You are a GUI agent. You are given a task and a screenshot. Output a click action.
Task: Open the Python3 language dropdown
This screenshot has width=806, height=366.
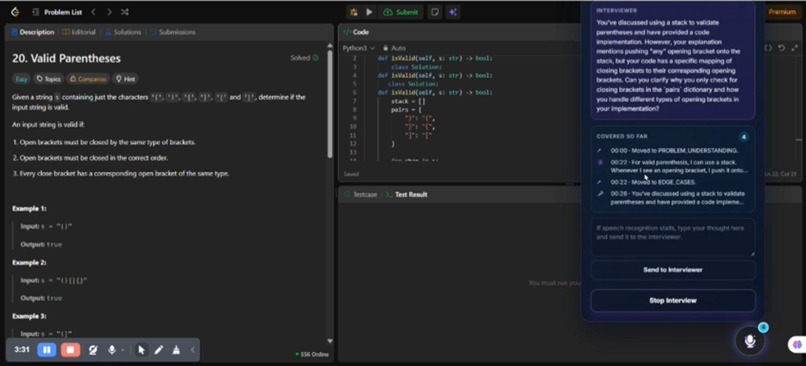[359, 48]
